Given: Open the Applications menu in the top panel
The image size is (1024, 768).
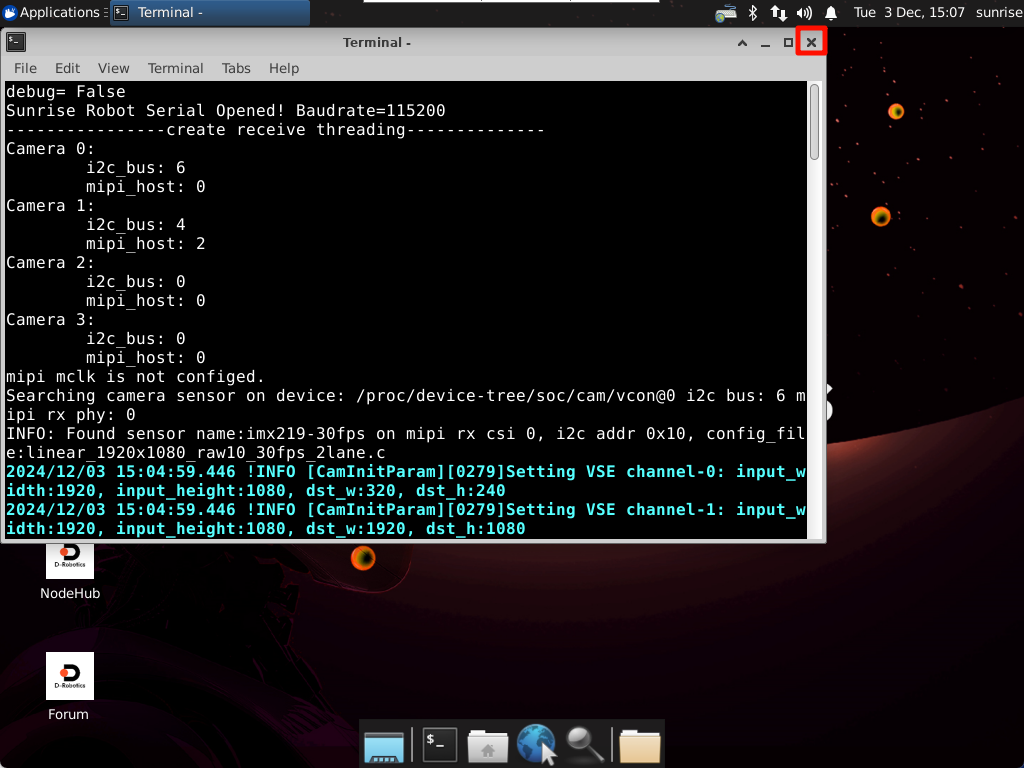Looking at the screenshot, I should coord(55,12).
